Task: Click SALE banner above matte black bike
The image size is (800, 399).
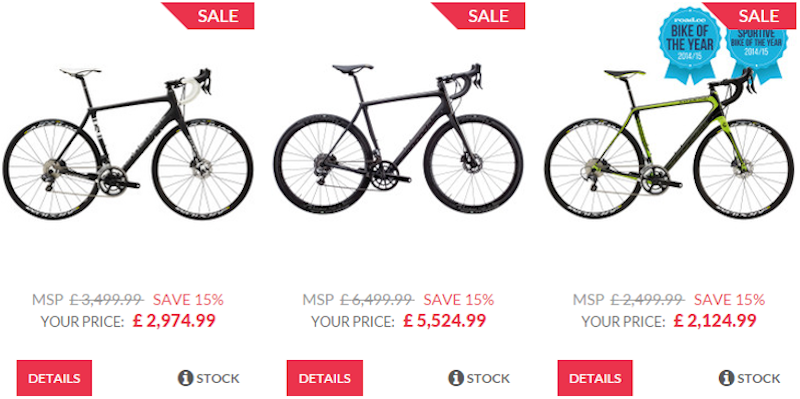Action: (x=479, y=15)
